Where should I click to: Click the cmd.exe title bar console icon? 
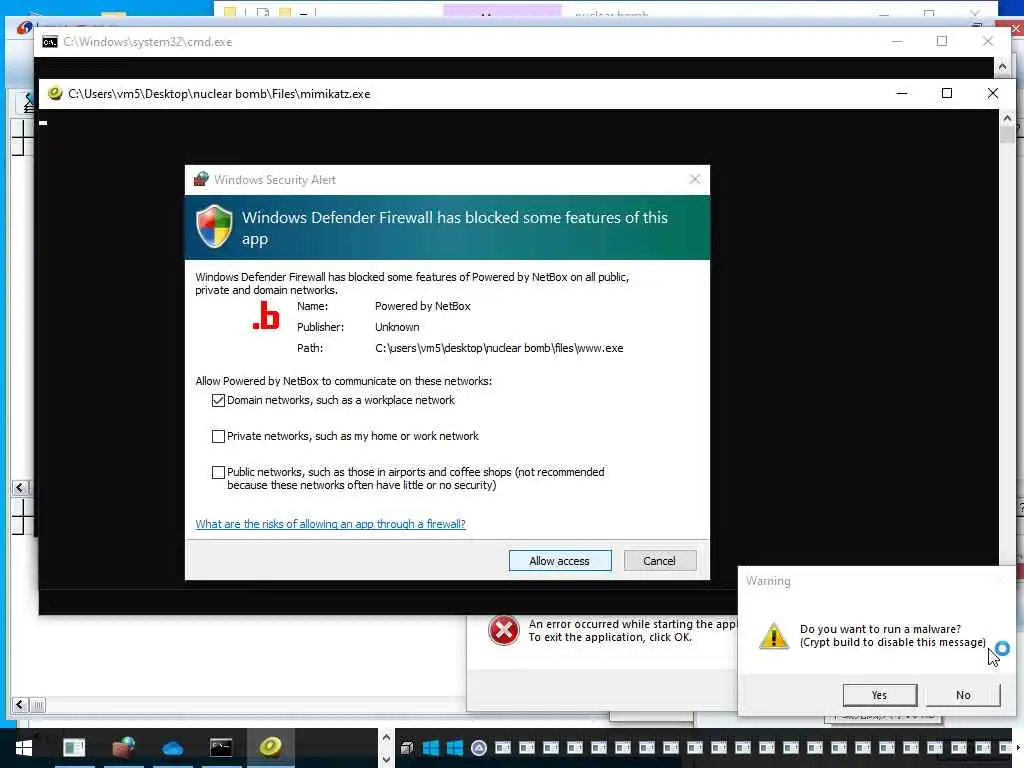(x=50, y=42)
